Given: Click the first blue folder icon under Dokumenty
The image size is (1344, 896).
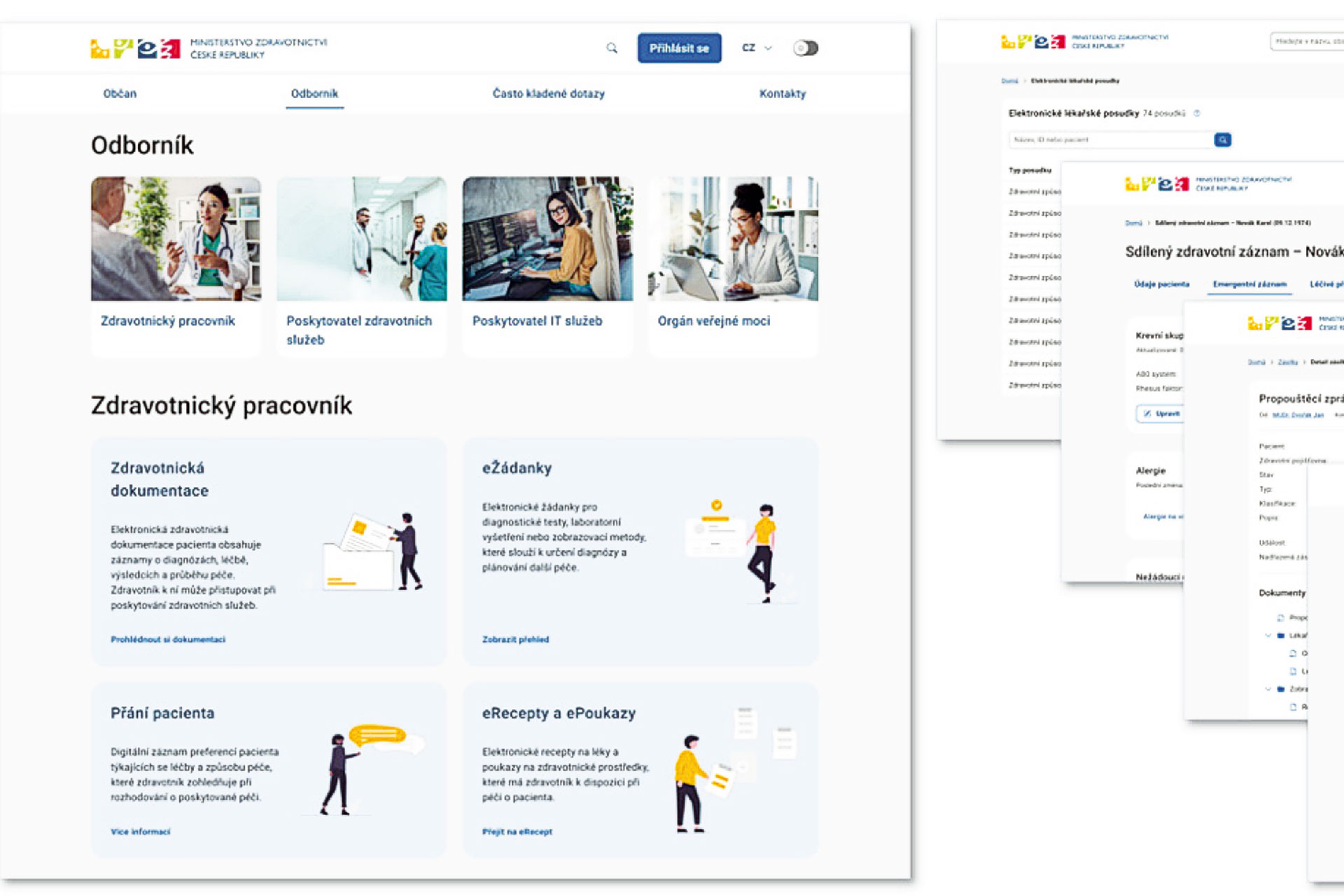Looking at the screenshot, I should click(1281, 636).
